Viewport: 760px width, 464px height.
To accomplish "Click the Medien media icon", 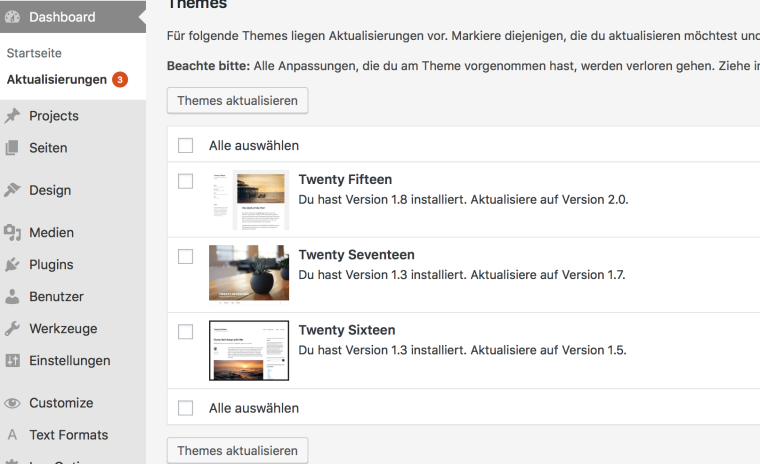I will (13, 233).
